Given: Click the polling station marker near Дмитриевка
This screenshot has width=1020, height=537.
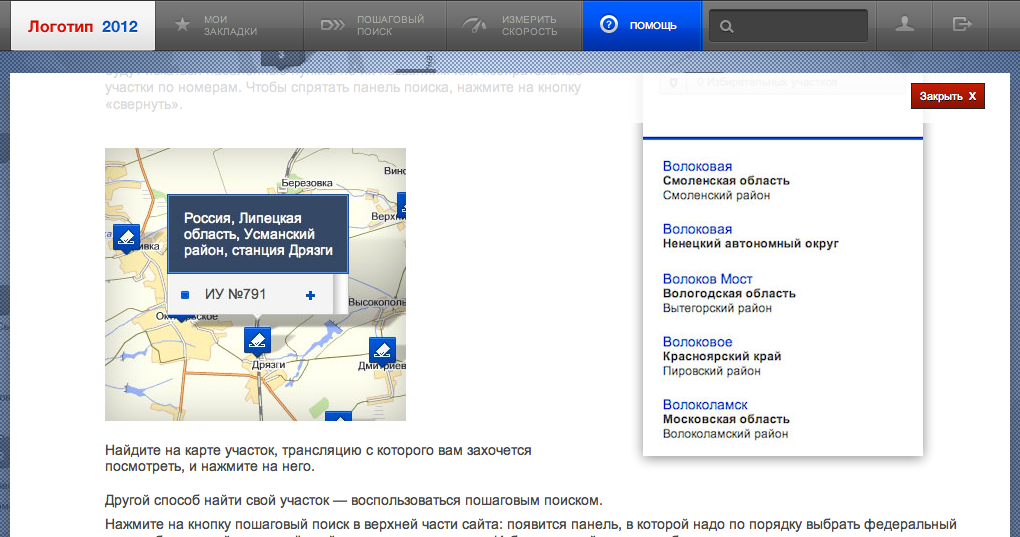Looking at the screenshot, I should pos(382,350).
